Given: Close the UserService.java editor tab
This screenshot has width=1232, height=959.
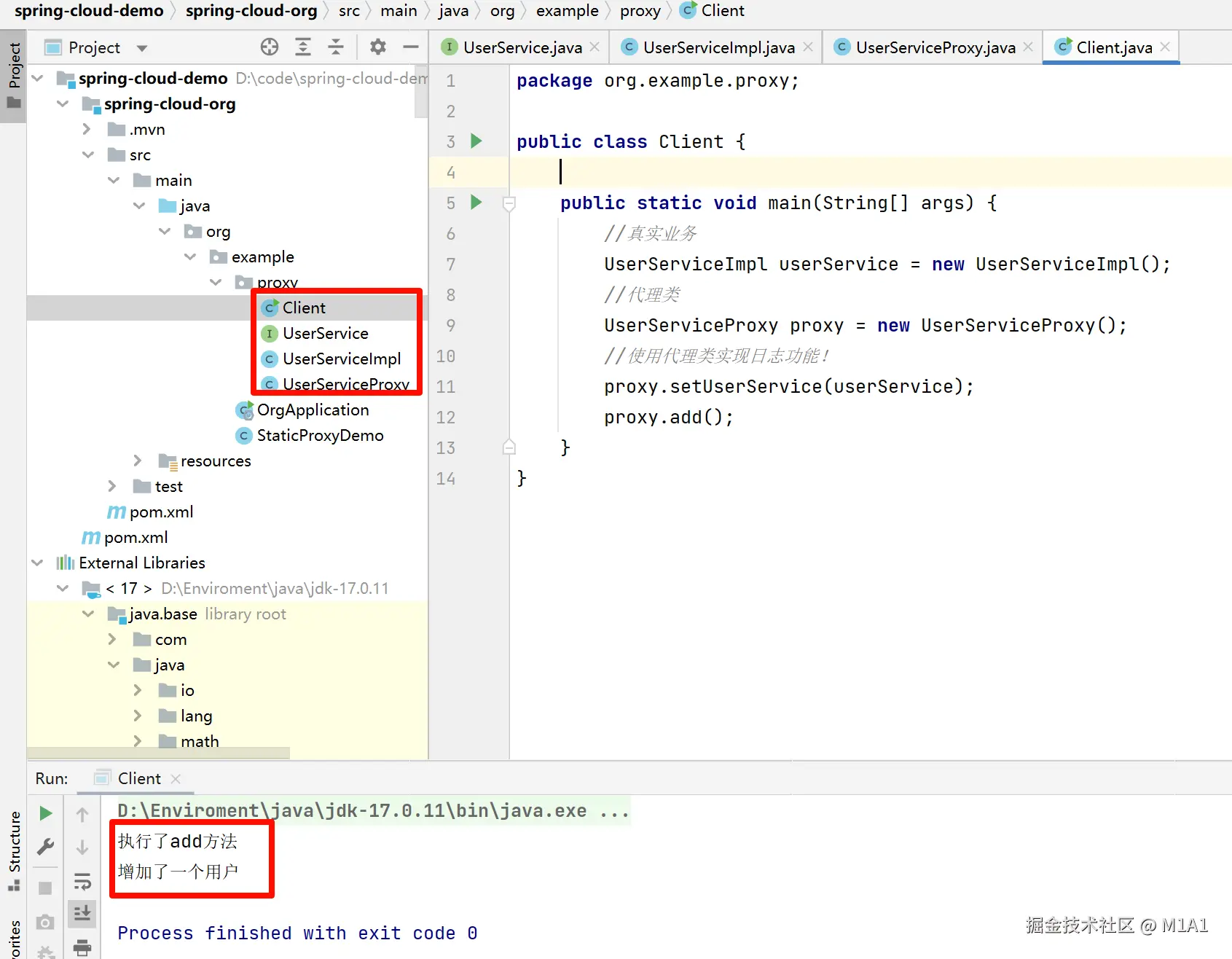Looking at the screenshot, I should 595,47.
